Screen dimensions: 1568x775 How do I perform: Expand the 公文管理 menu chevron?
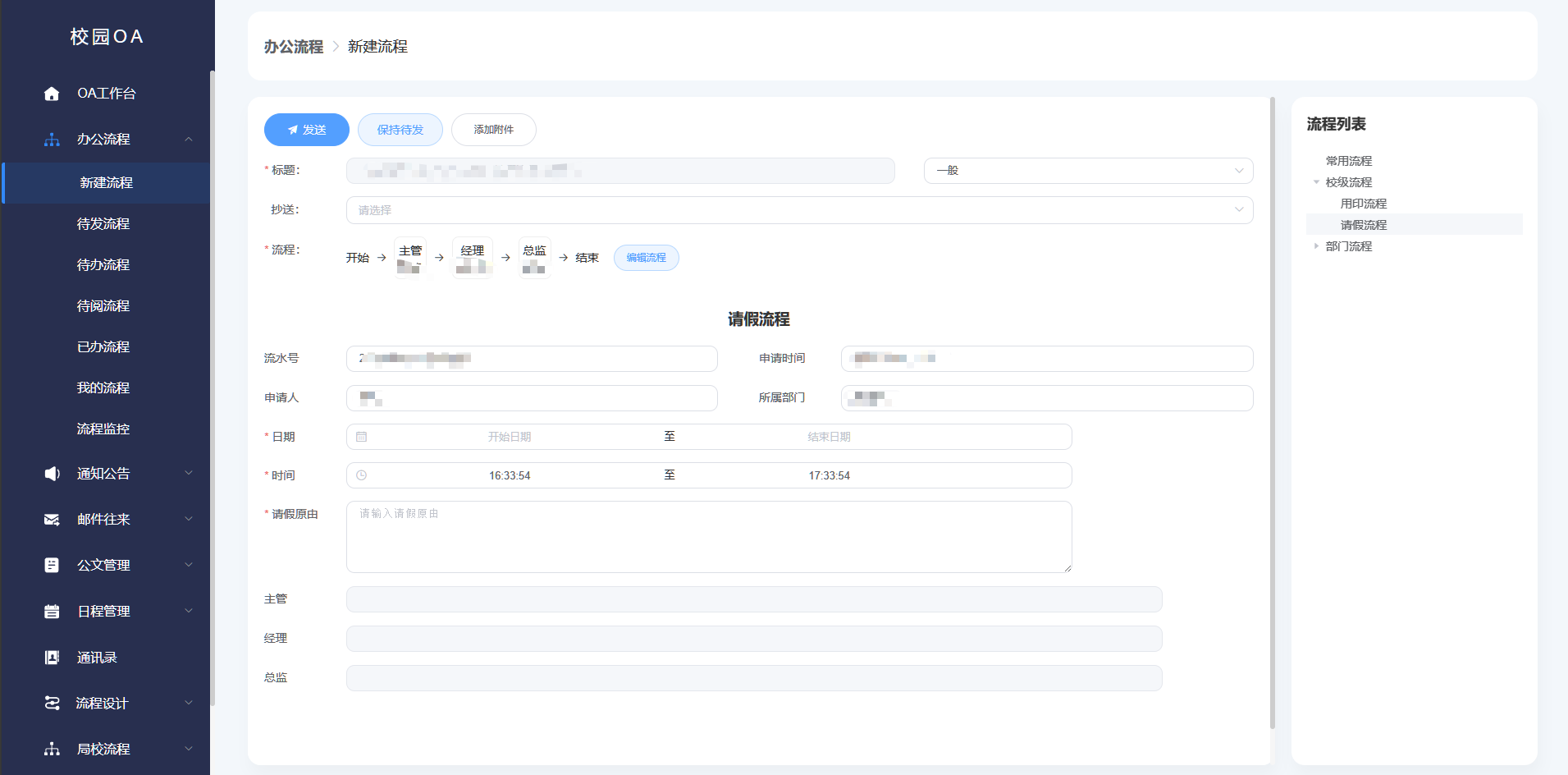189,565
